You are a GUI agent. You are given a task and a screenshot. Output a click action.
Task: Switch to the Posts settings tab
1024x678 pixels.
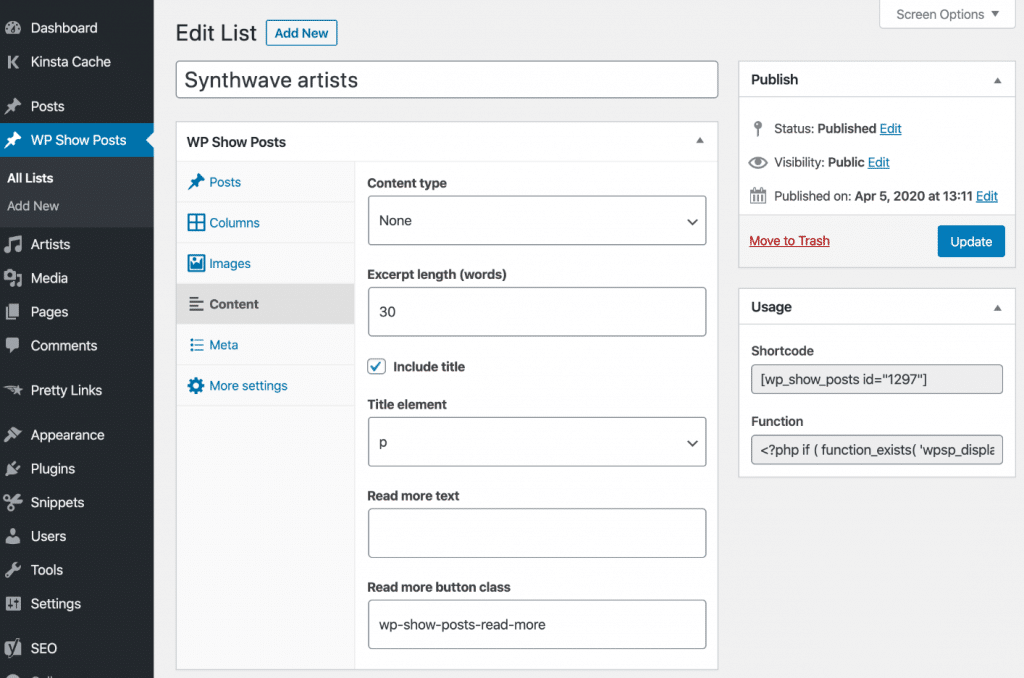[x=265, y=182]
